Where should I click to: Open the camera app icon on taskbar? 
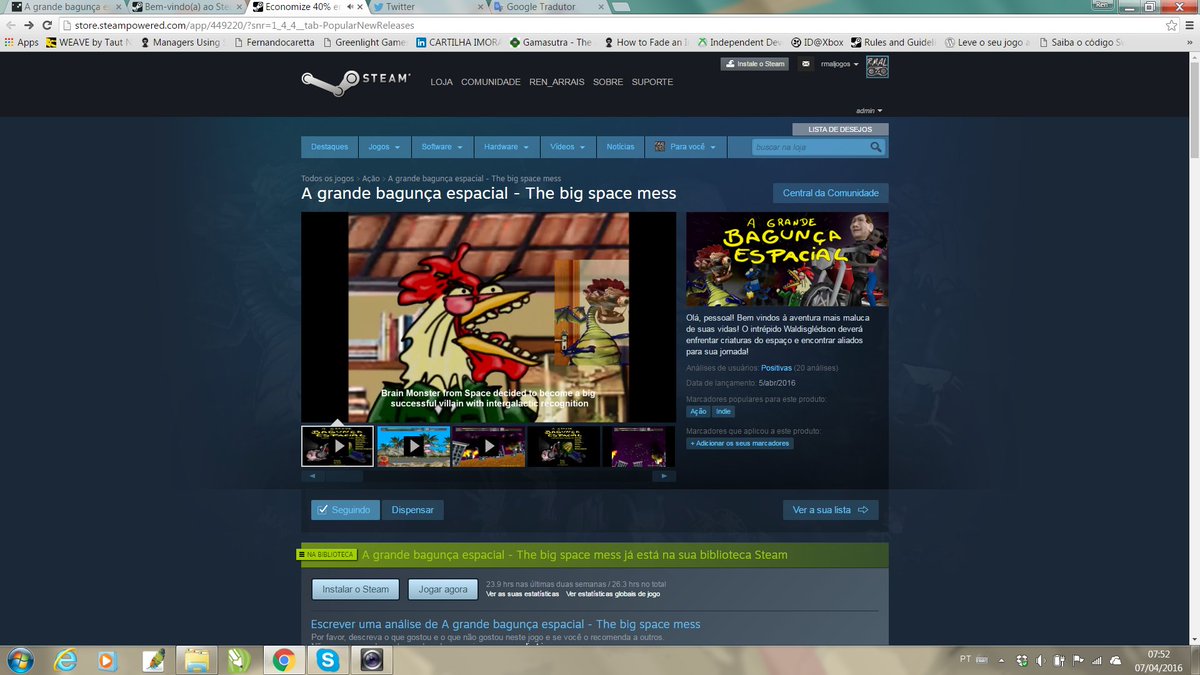pos(372,660)
